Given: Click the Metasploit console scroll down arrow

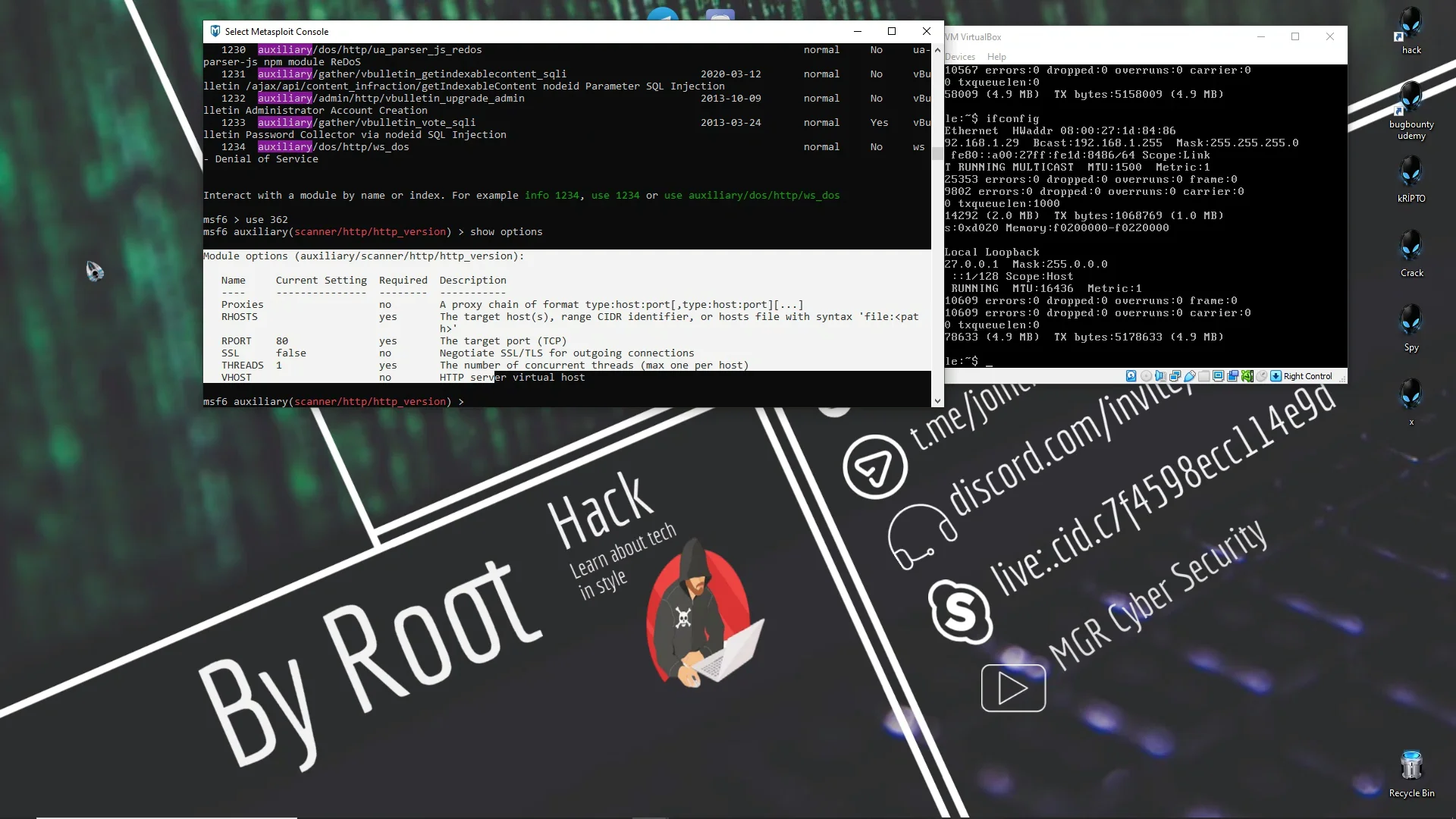Looking at the screenshot, I should point(937,401).
